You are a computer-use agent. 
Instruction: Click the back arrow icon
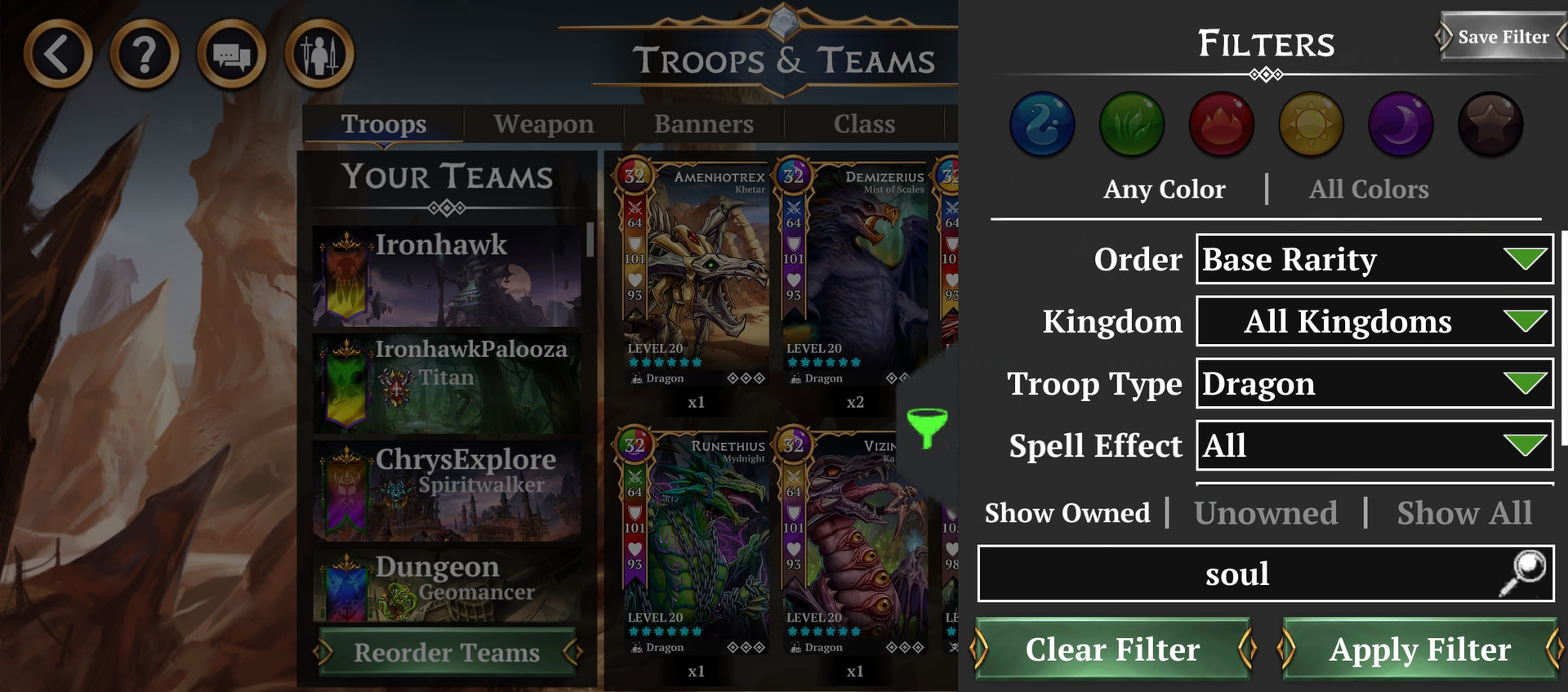pos(57,54)
